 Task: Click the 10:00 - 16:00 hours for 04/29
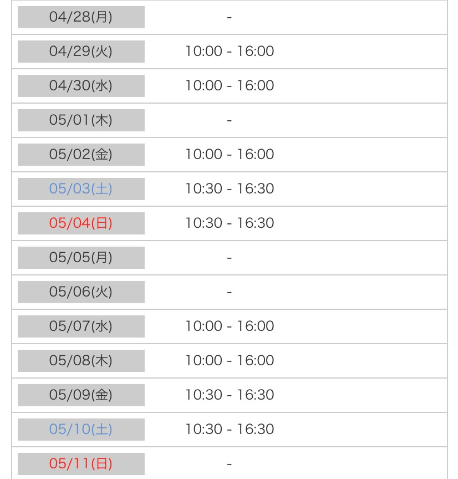coord(230,51)
